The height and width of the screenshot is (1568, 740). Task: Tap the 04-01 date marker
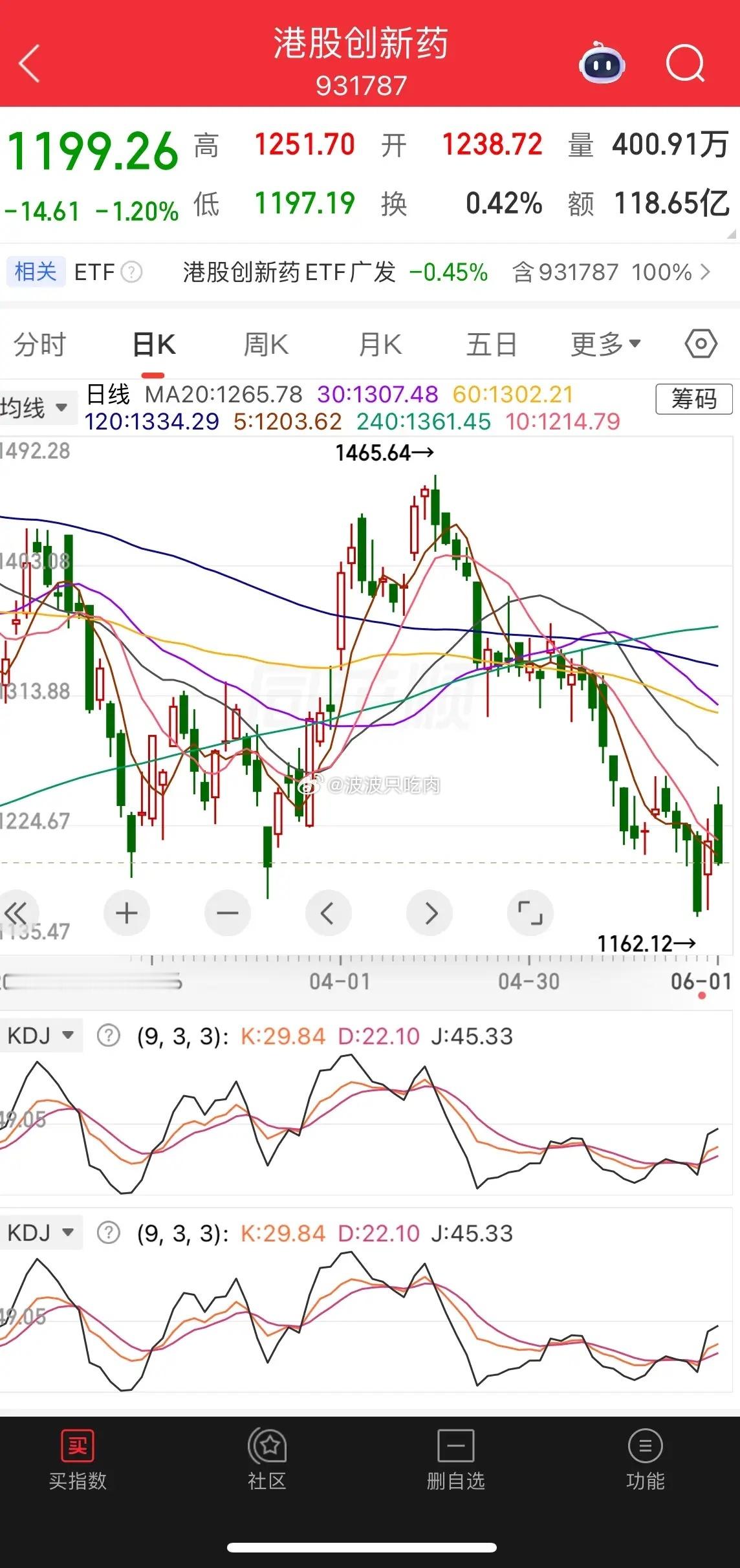(x=340, y=981)
